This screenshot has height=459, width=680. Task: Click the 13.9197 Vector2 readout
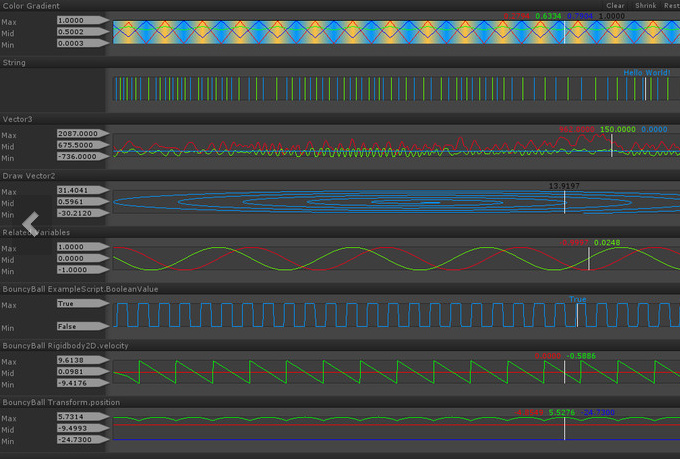click(x=564, y=186)
